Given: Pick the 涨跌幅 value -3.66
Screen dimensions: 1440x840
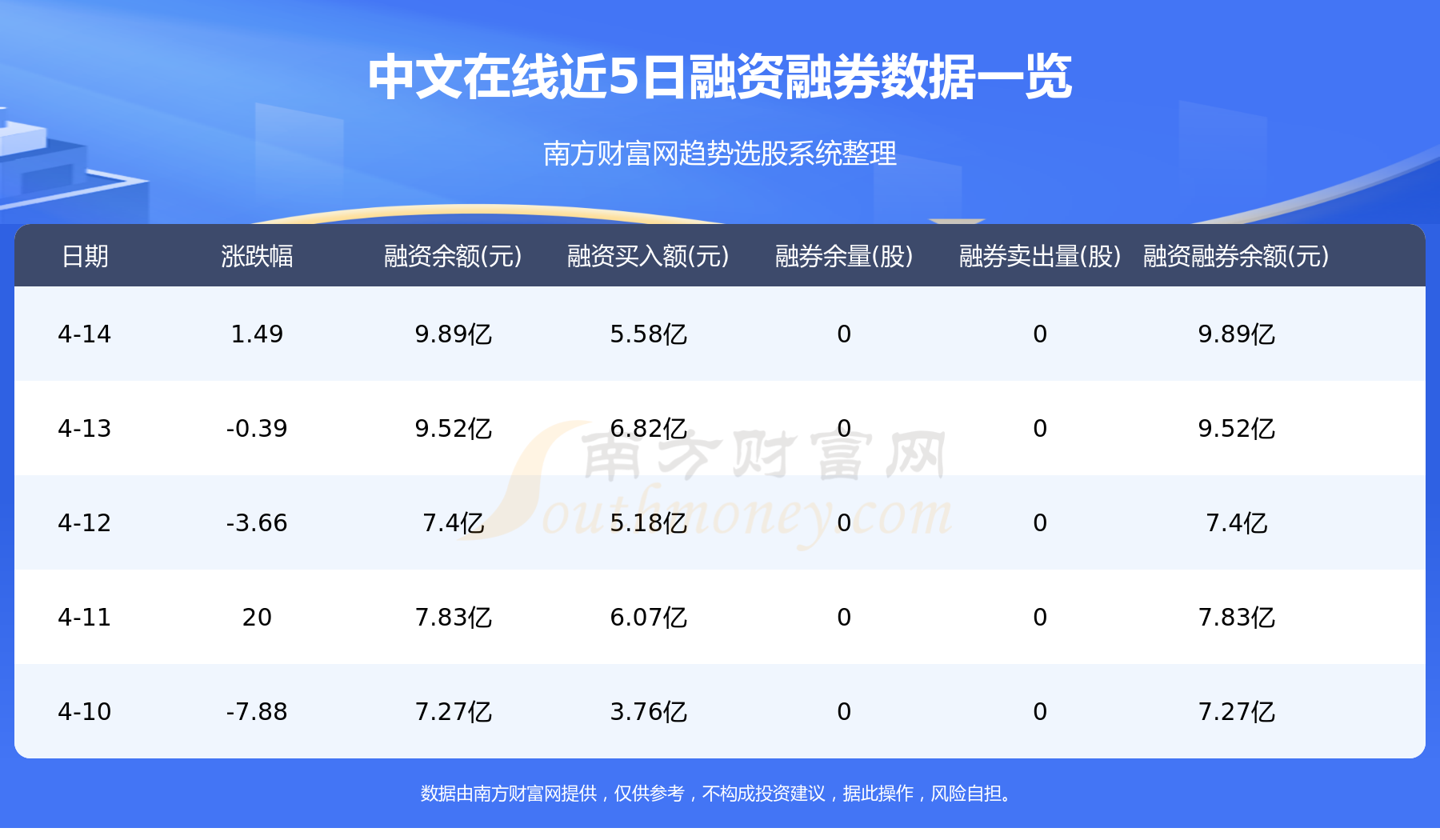Looking at the screenshot, I should click(x=257, y=523).
